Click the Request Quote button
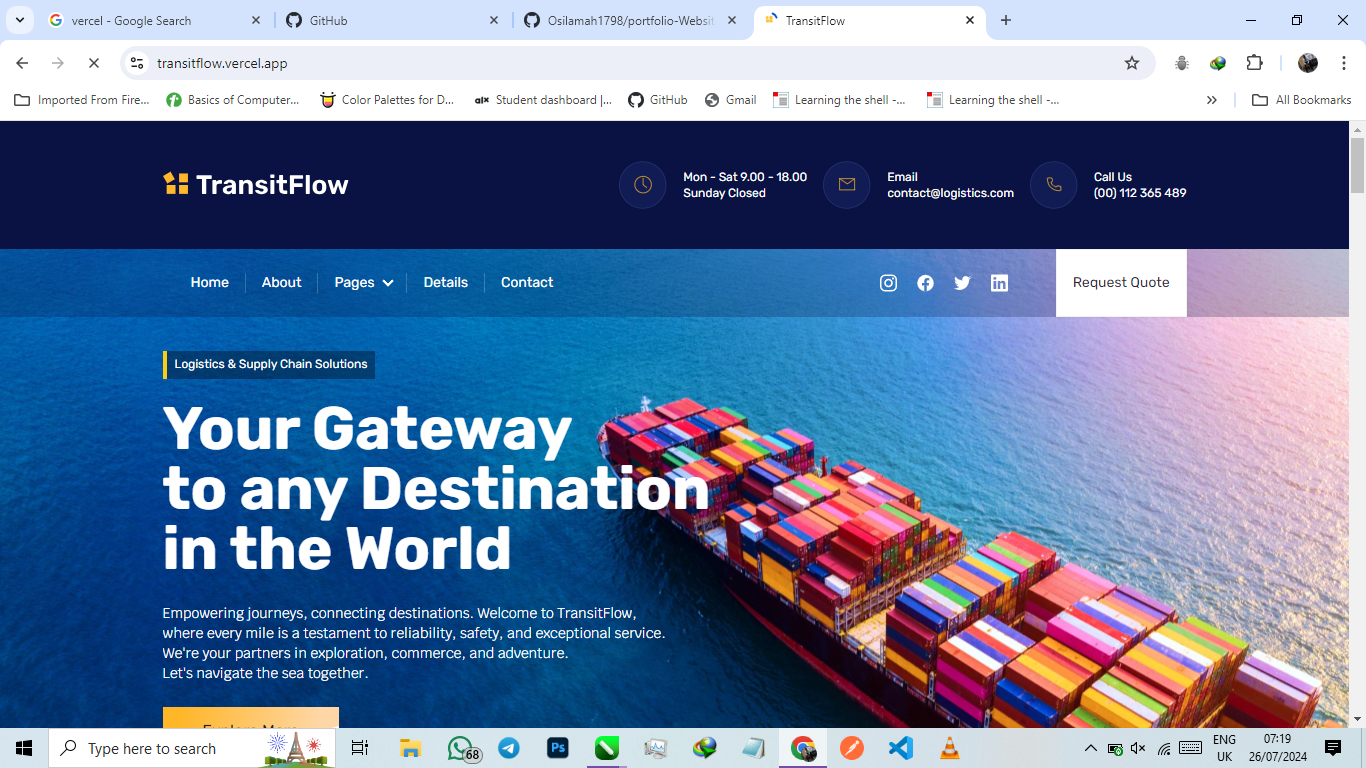 point(1121,283)
